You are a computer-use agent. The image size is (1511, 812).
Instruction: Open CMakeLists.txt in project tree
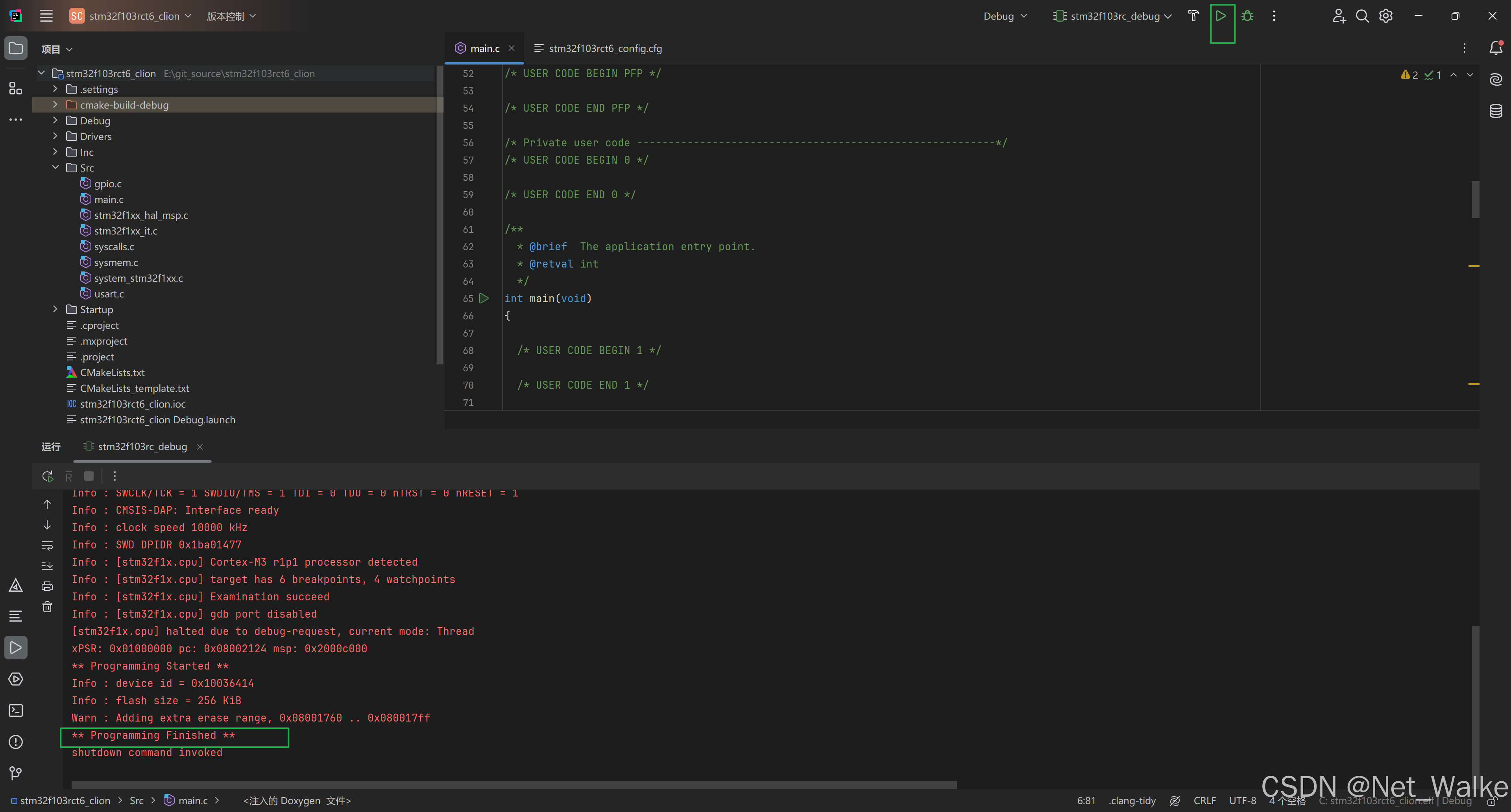[112, 372]
